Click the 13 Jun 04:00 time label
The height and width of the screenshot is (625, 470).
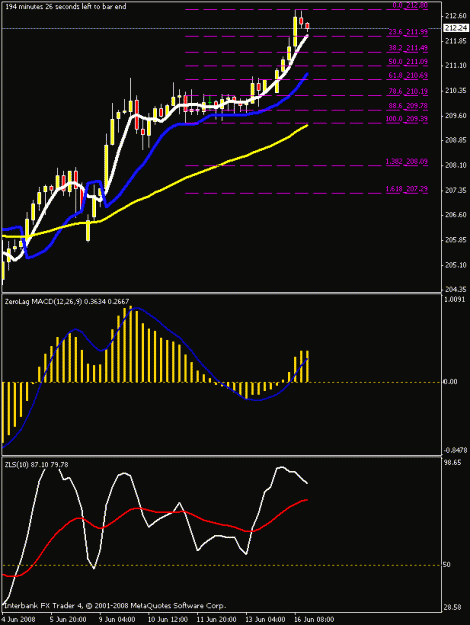pyautogui.click(x=265, y=619)
